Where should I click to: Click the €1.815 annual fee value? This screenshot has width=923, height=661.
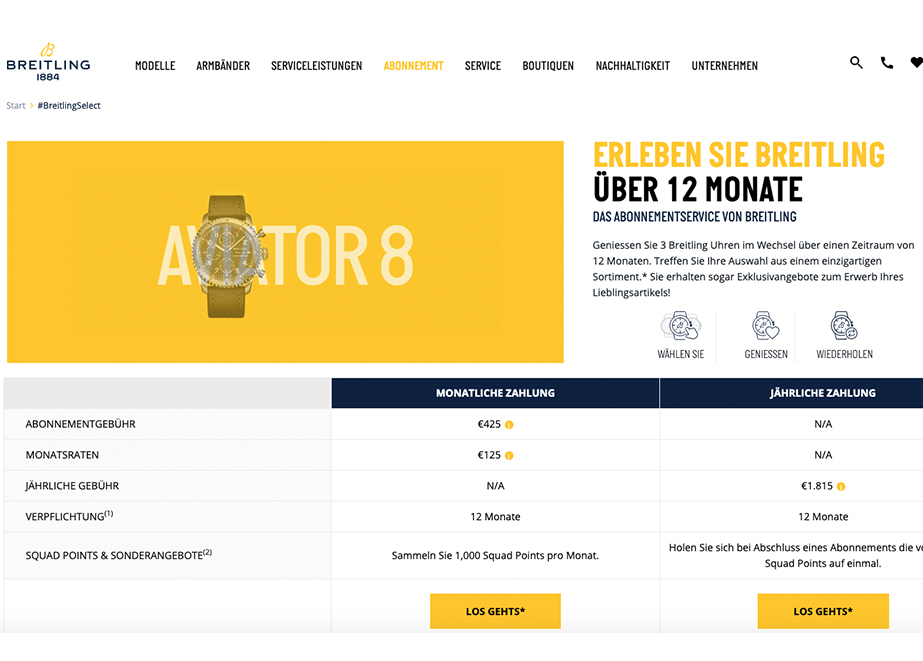click(x=817, y=486)
